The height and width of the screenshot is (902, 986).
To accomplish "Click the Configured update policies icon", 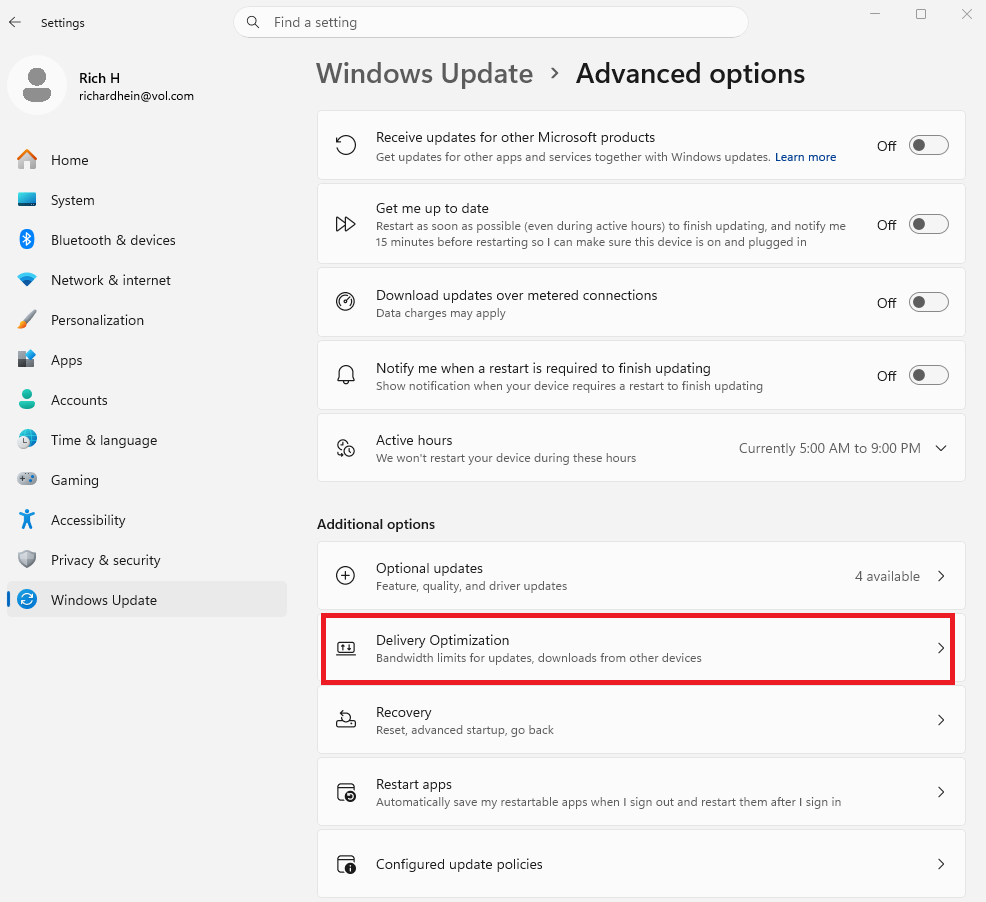I will click(x=346, y=864).
